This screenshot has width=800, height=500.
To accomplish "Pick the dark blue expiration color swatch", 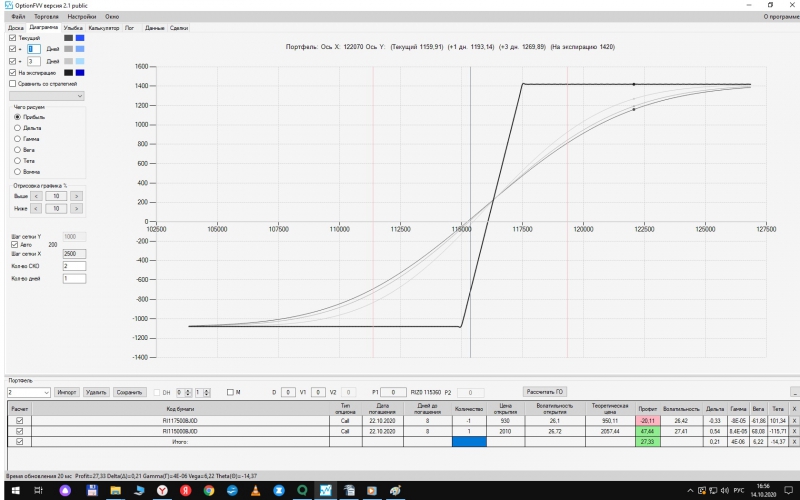I will (x=80, y=72).
